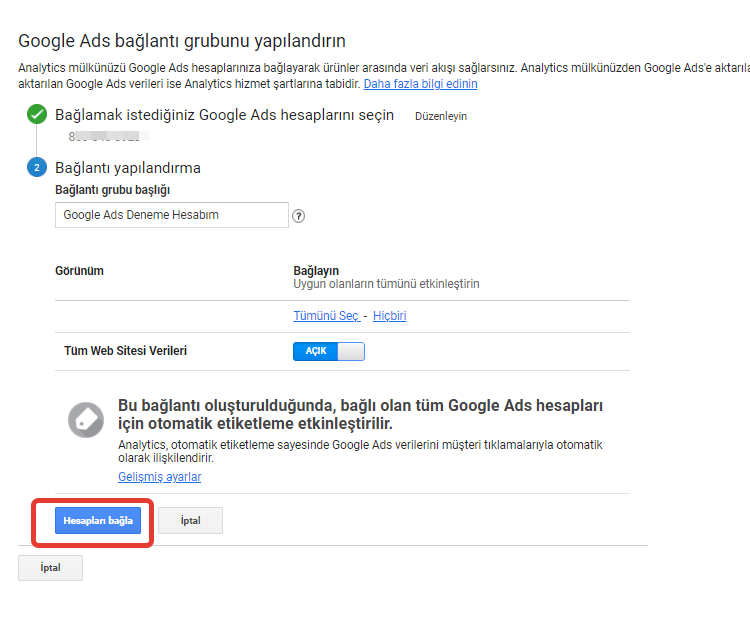Click the Hesapları bağla button
Viewport: 750px width, 619px height.
98,520
